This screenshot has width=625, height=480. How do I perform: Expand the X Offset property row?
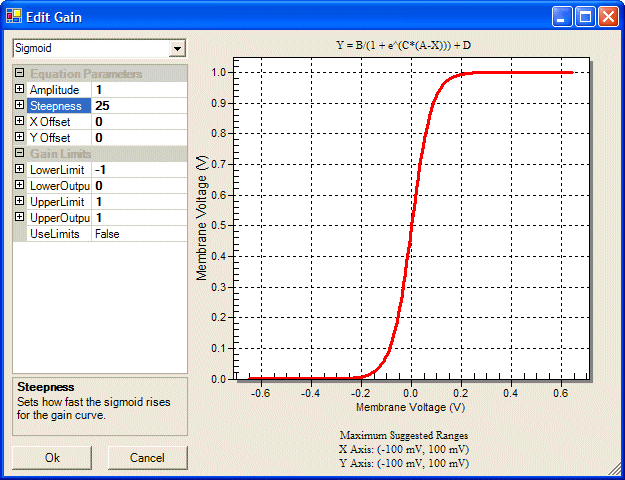click(x=20, y=121)
